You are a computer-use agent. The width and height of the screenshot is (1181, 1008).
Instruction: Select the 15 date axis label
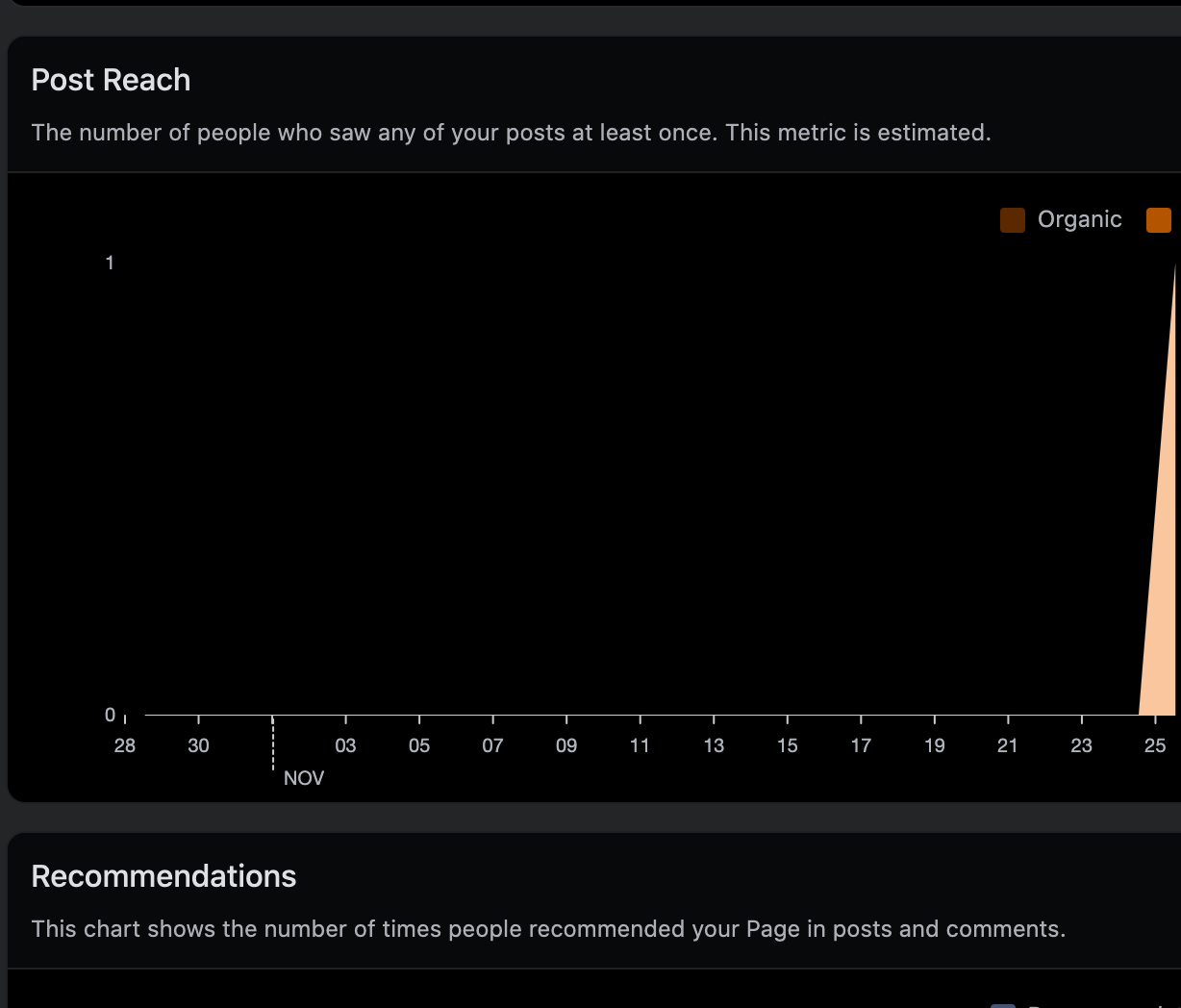pyautogui.click(x=788, y=745)
